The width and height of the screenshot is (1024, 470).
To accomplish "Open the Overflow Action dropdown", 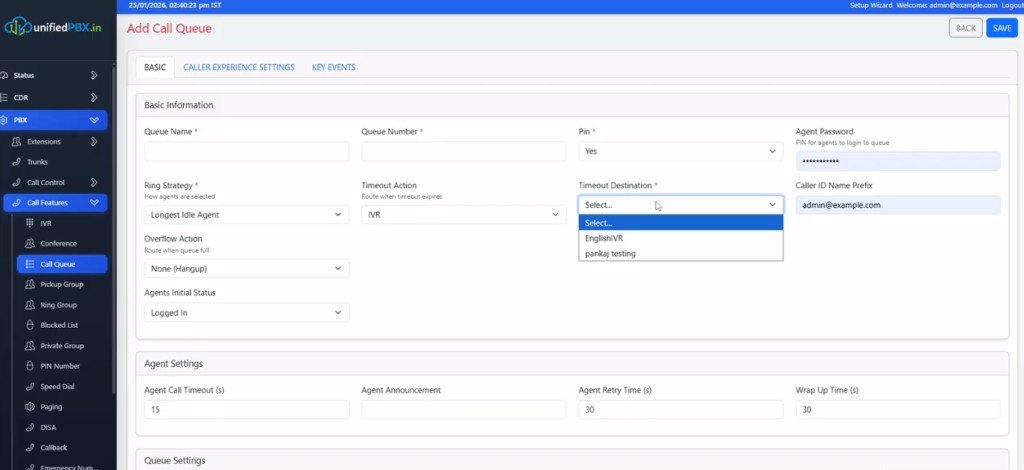I will tap(247, 268).
